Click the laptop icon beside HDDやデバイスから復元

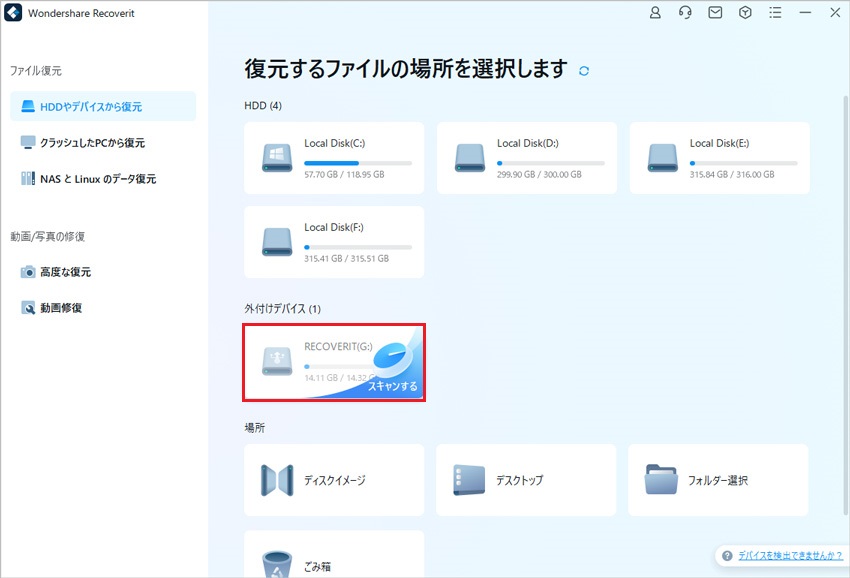pyautogui.click(x=28, y=106)
